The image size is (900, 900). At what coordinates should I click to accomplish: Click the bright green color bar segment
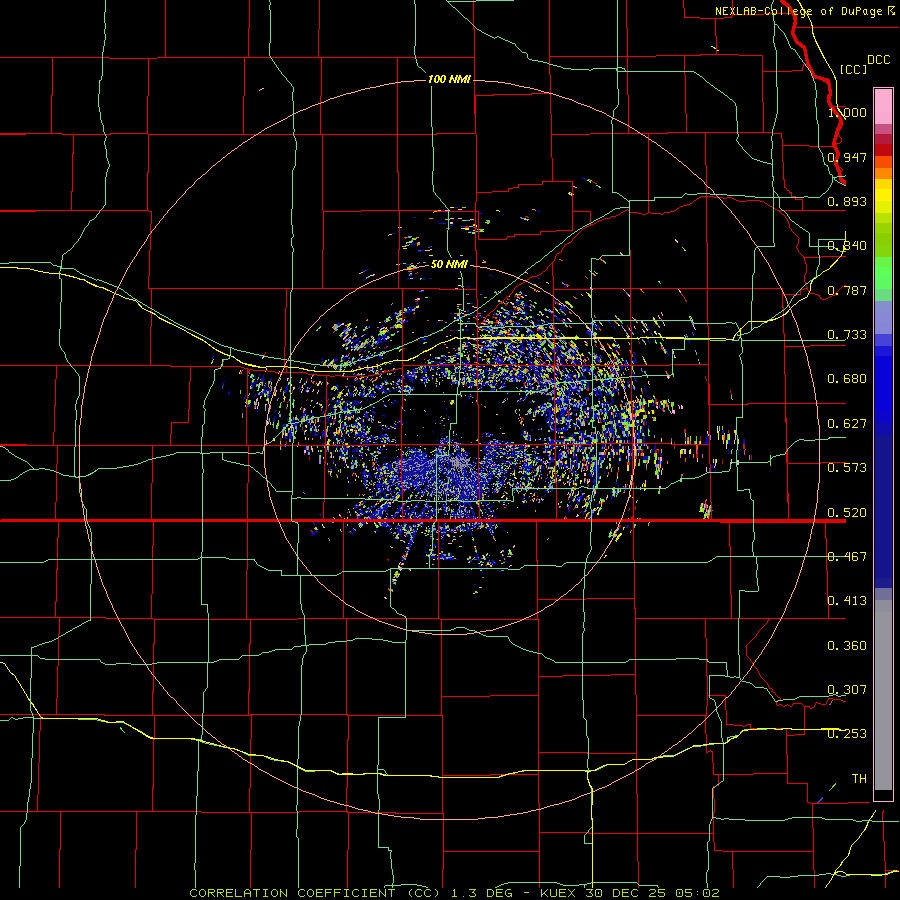(x=883, y=273)
